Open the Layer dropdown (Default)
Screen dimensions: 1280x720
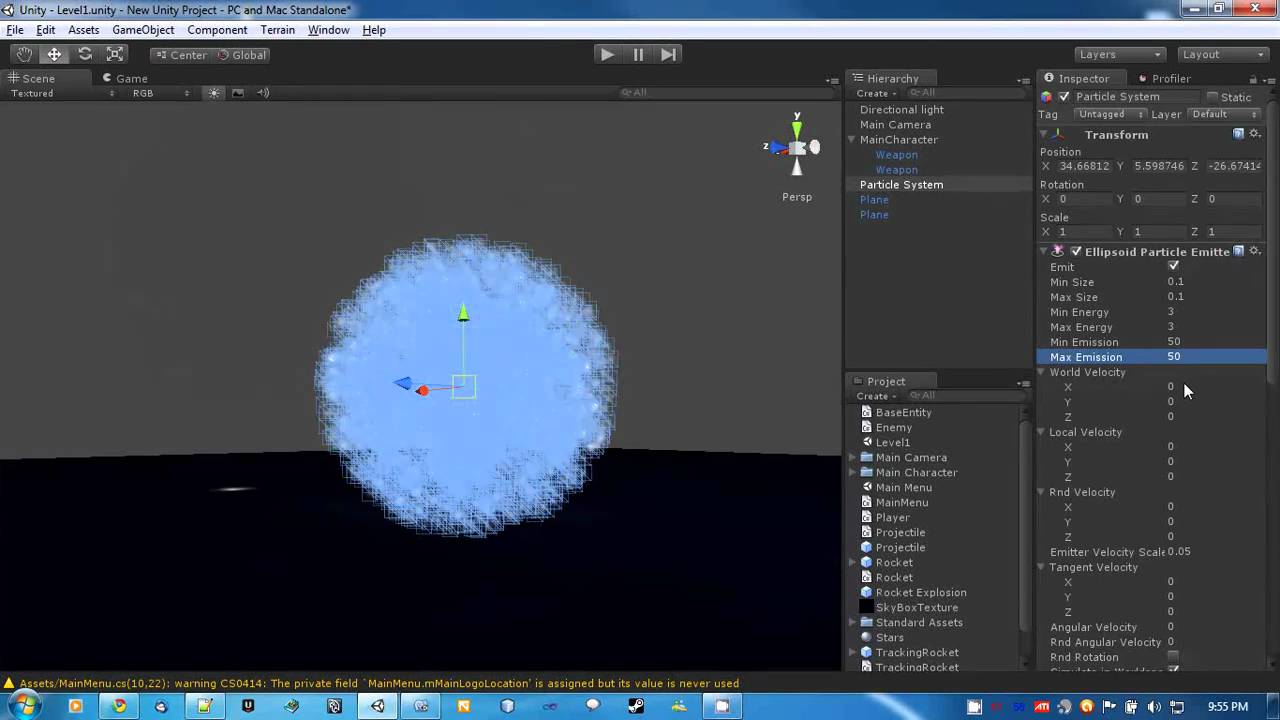(1225, 114)
